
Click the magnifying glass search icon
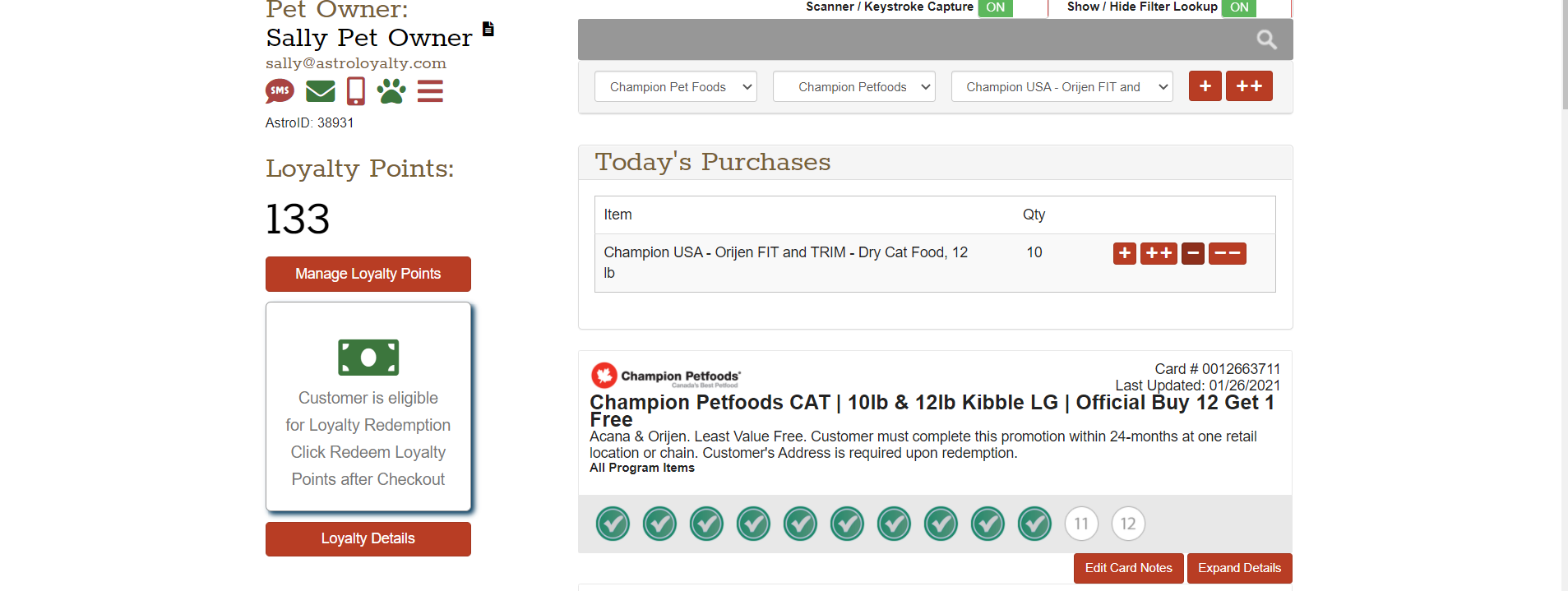coord(1266,39)
